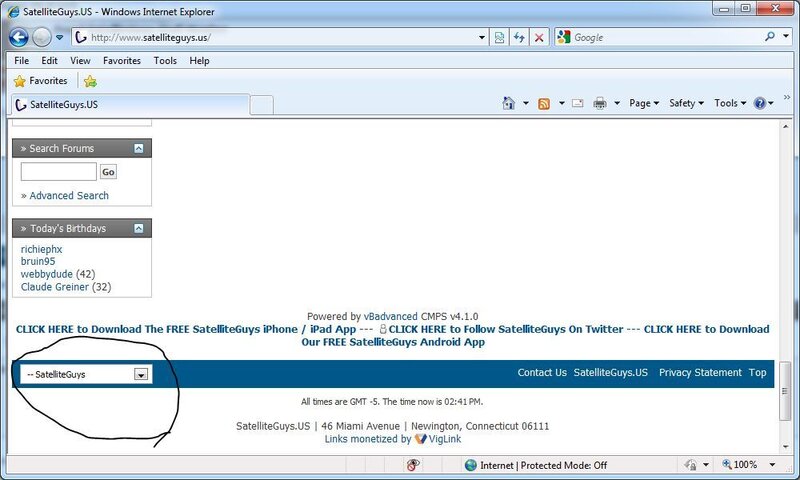The width and height of the screenshot is (800, 480).
Task: Refresh the page with the Refresh icon
Action: pyautogui.click(x=519, y=37)
